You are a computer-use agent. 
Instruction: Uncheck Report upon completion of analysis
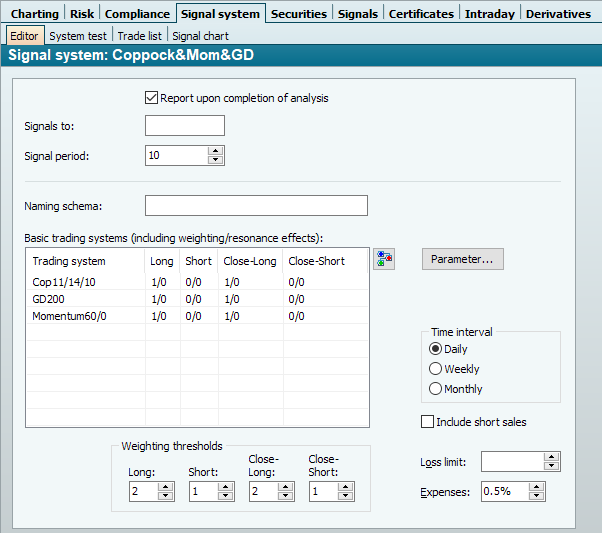tap(152, 98)
